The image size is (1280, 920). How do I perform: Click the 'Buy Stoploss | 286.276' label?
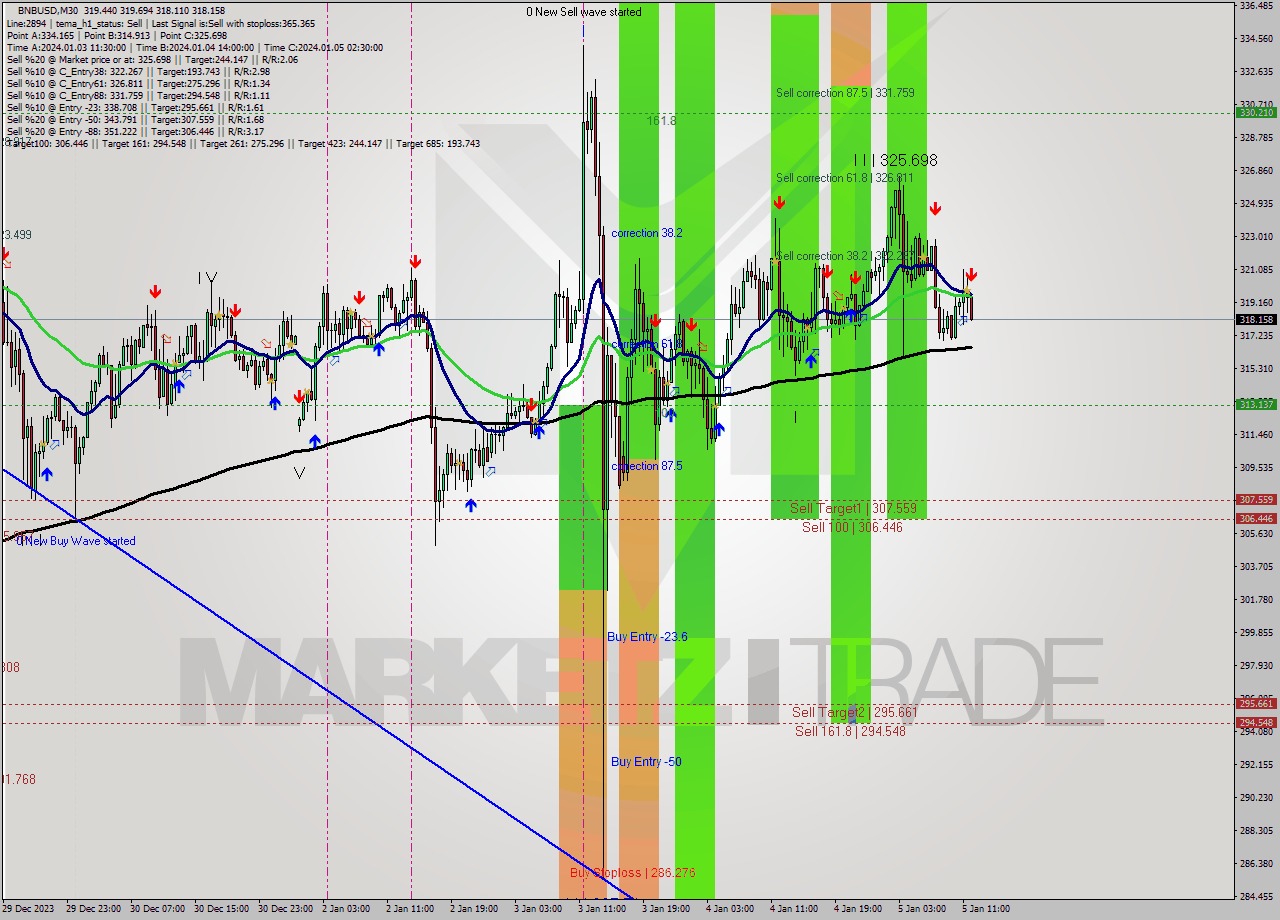click(632, 873)
